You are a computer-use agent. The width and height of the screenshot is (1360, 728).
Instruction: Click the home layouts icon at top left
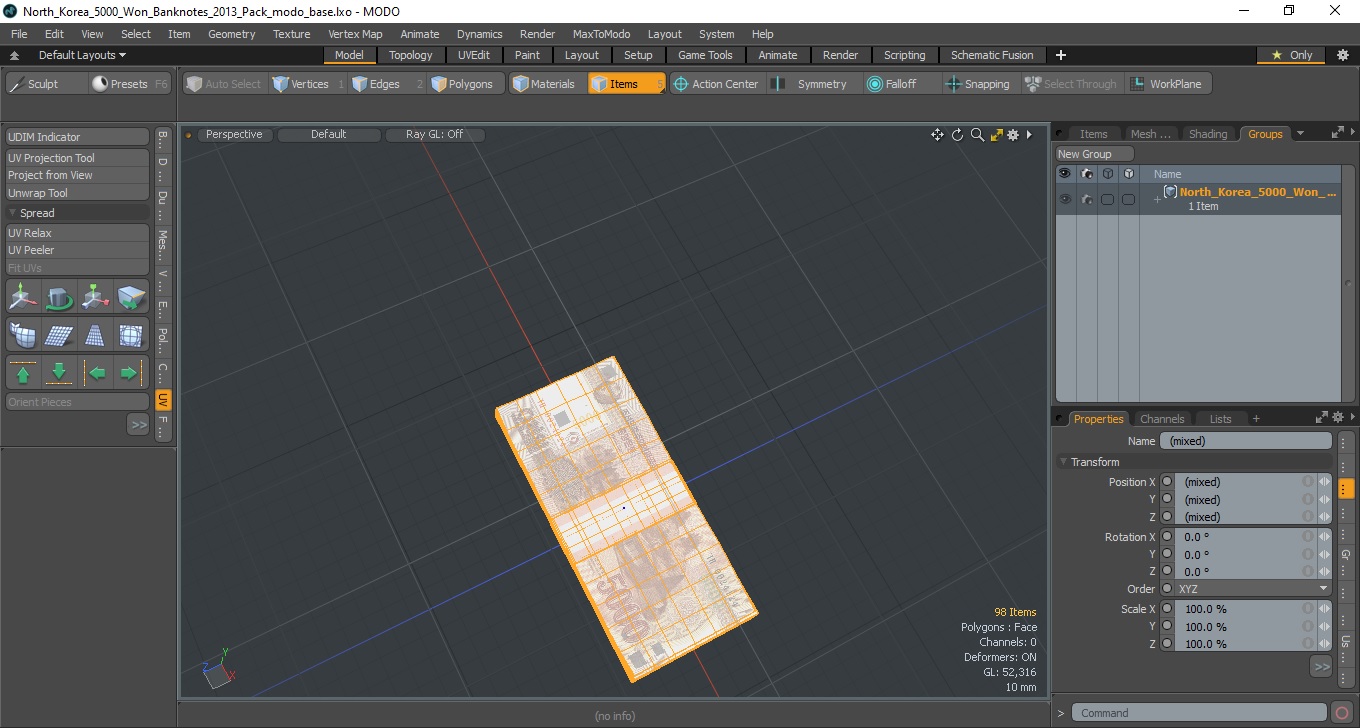pyautogui.click(x=15, y=55)
